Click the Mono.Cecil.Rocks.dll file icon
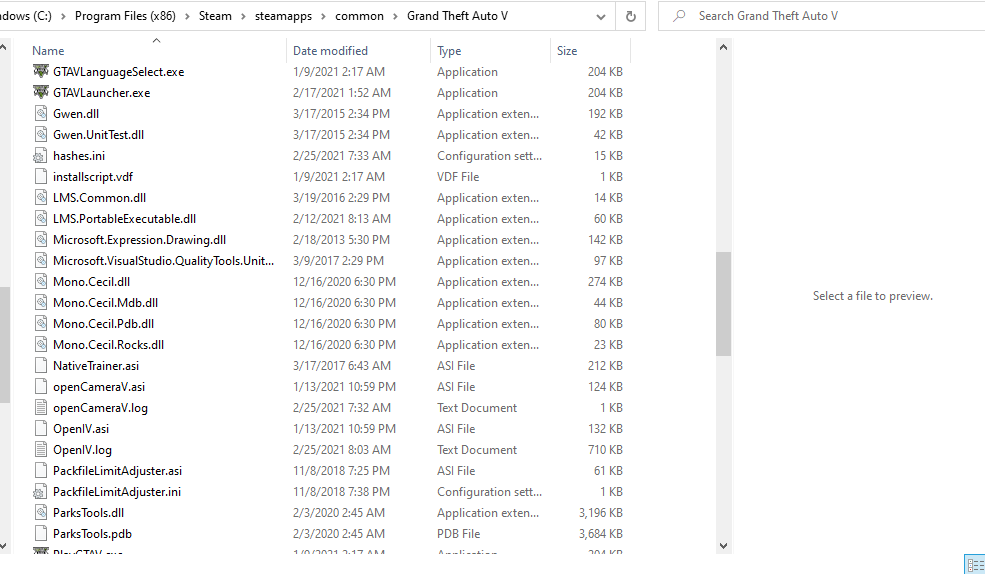 41,345
